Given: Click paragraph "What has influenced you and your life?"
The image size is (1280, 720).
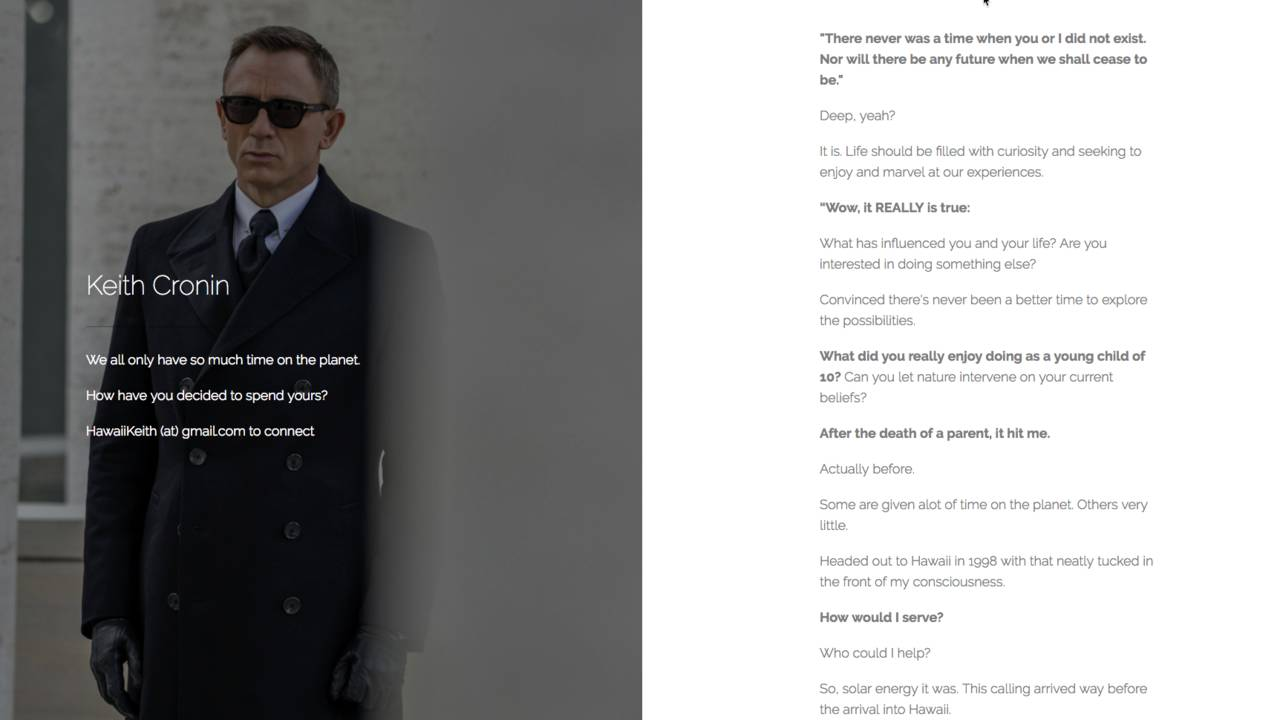Looking at the screenshot, I should point(963,254).
